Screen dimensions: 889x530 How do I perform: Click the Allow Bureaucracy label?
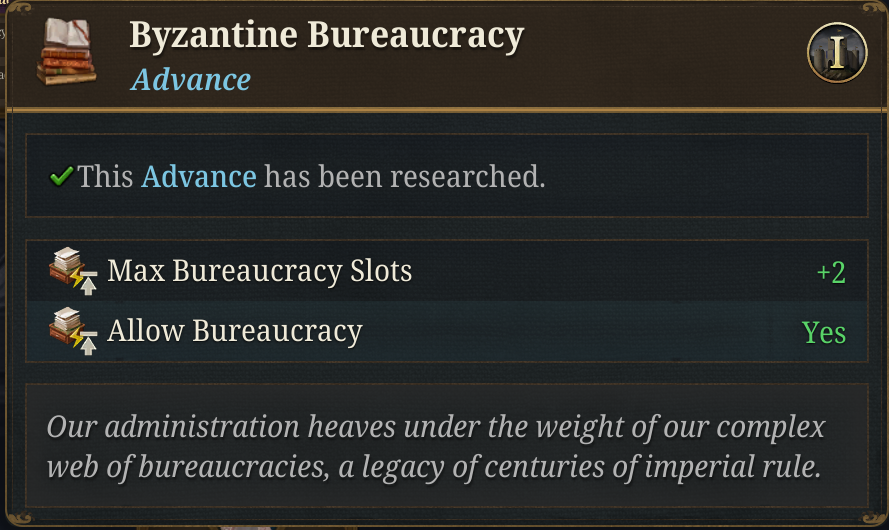(234, 331)
